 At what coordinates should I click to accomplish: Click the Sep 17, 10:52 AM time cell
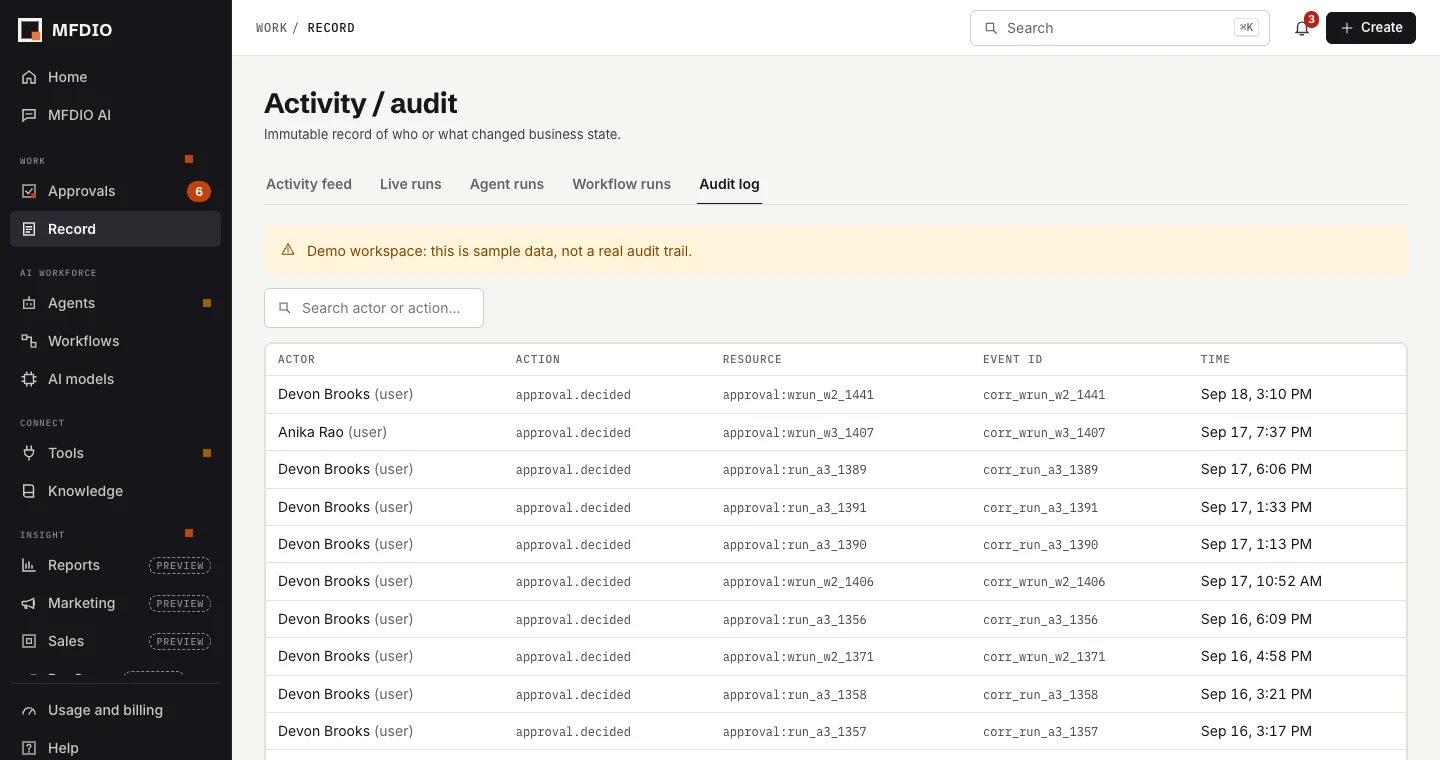1261,581
